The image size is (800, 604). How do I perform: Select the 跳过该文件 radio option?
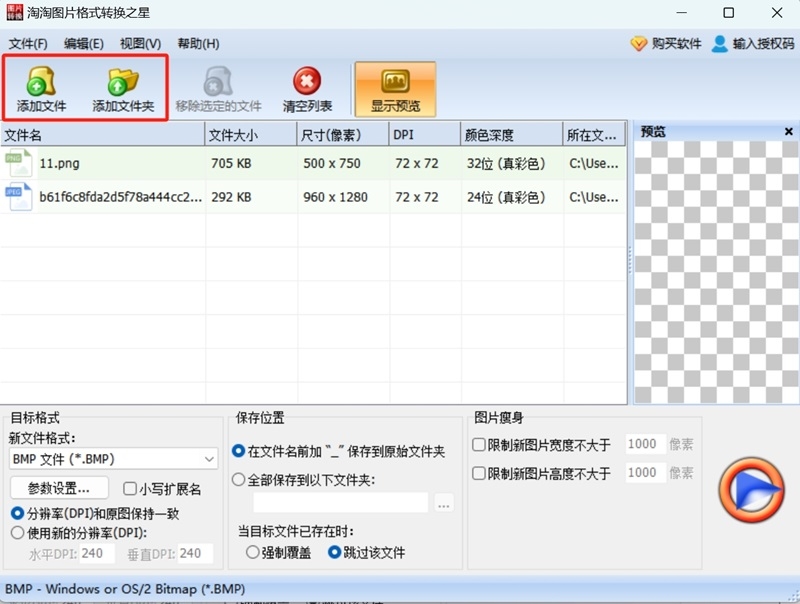[334, 552]
